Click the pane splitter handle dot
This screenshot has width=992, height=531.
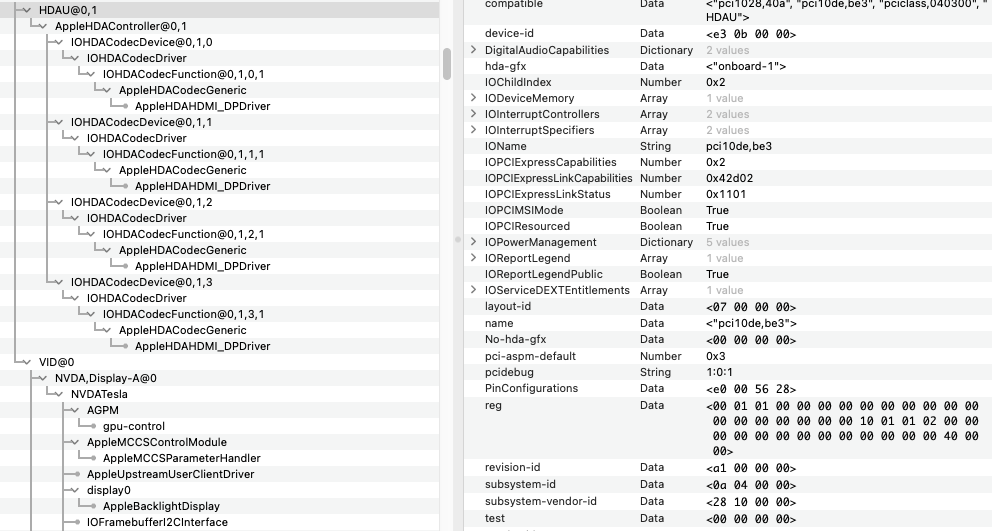457,240
